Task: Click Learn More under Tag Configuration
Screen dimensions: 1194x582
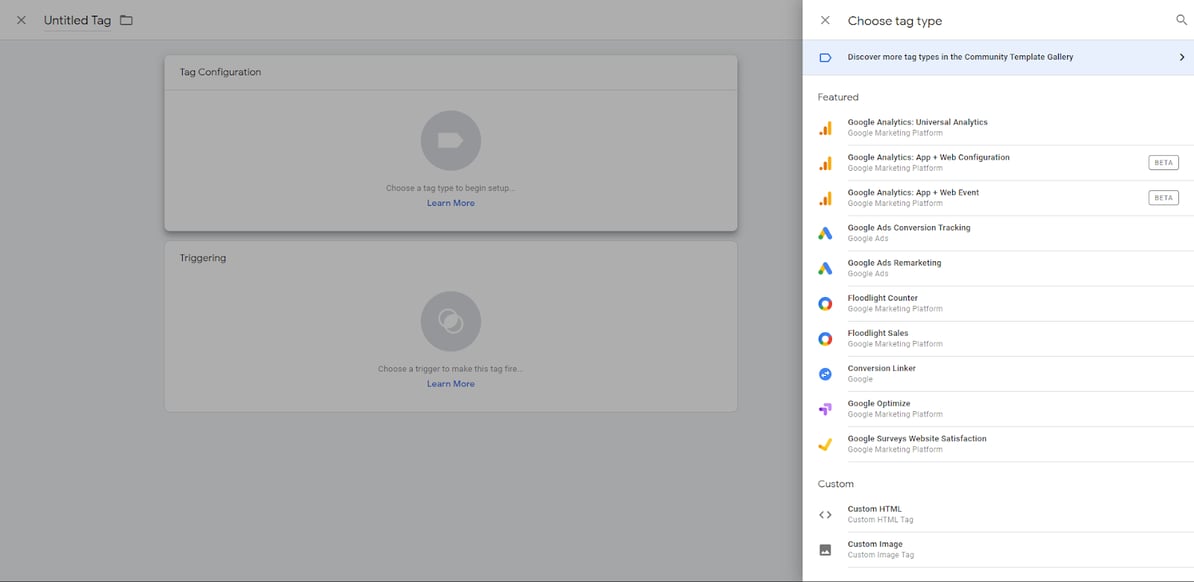Action: point(450,203)
